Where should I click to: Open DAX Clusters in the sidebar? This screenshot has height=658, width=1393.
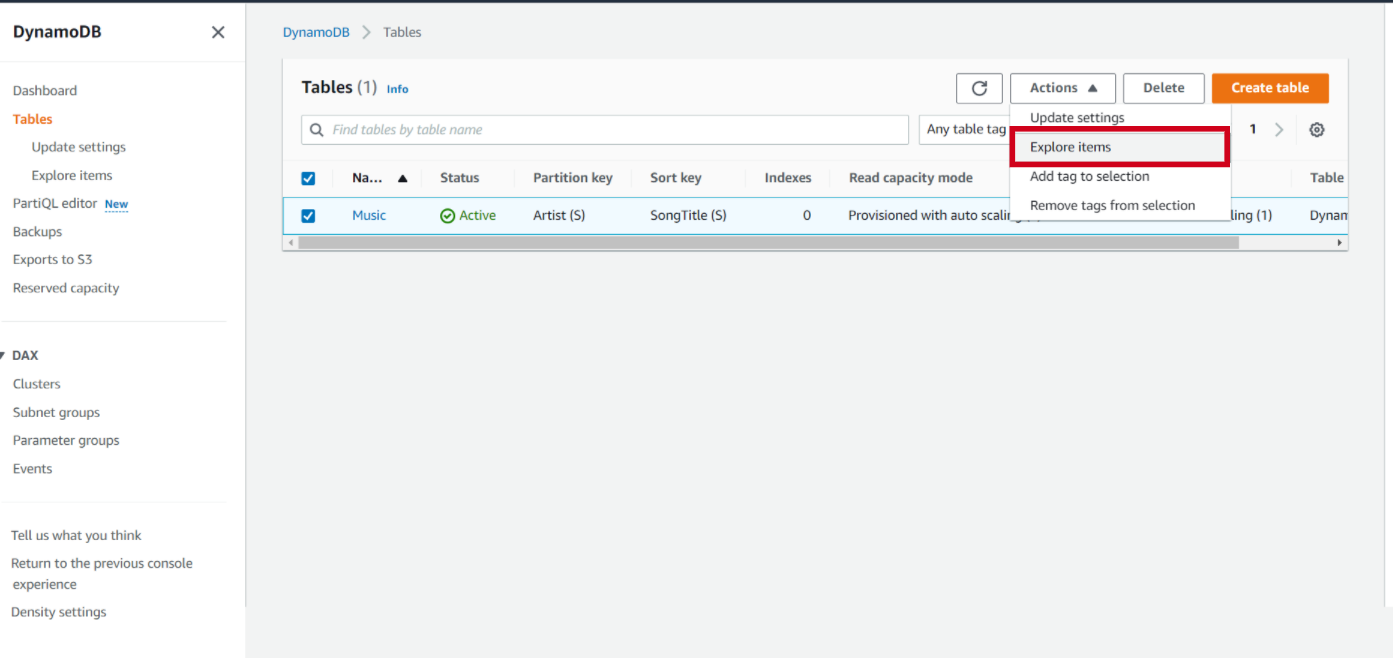37,384
